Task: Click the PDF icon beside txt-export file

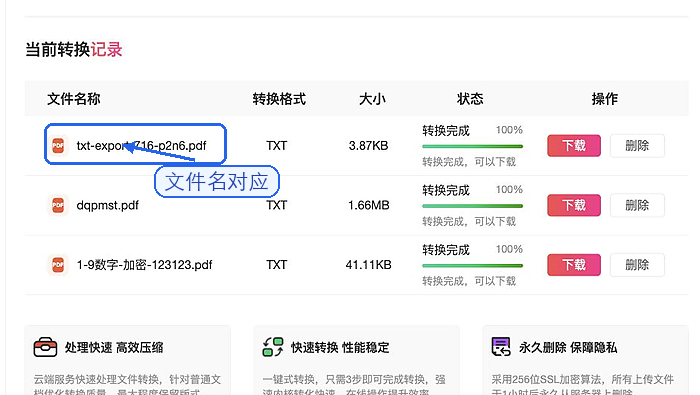Action: (58, 146)
